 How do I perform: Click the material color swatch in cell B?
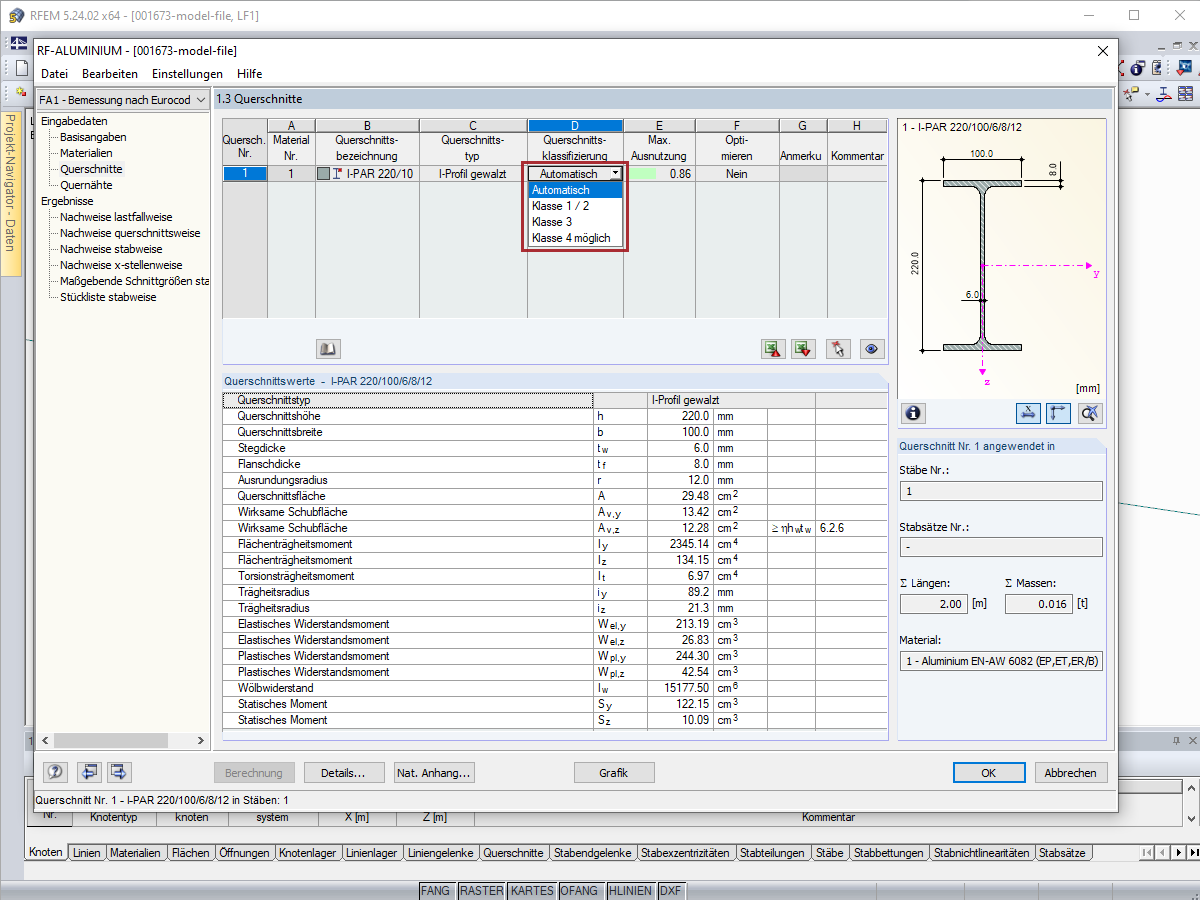coord(323,174)
